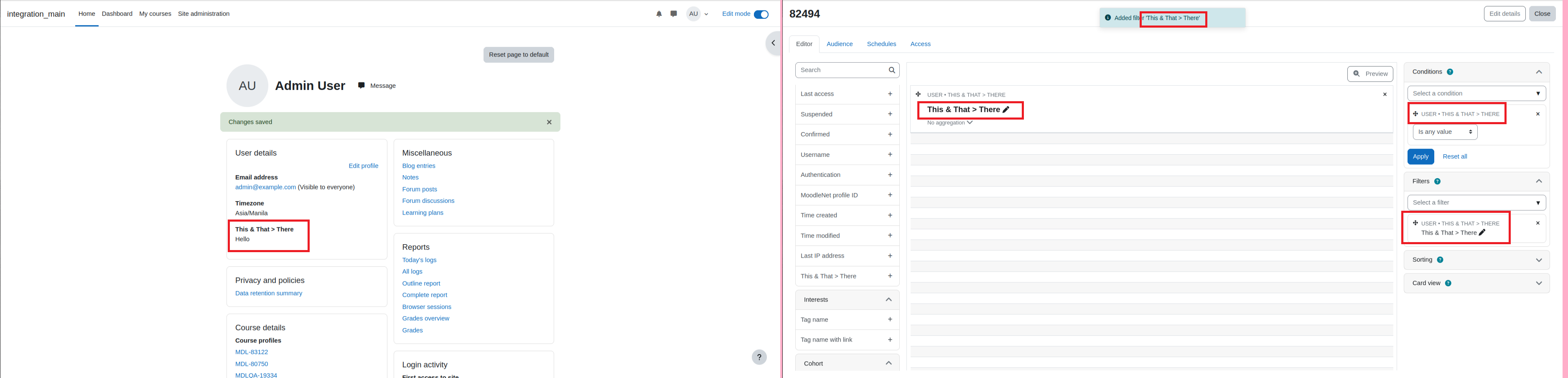Collapse block drawer chevron on profile page
The width and height of the screenshot is (1568, 378).
click(773, 43)
